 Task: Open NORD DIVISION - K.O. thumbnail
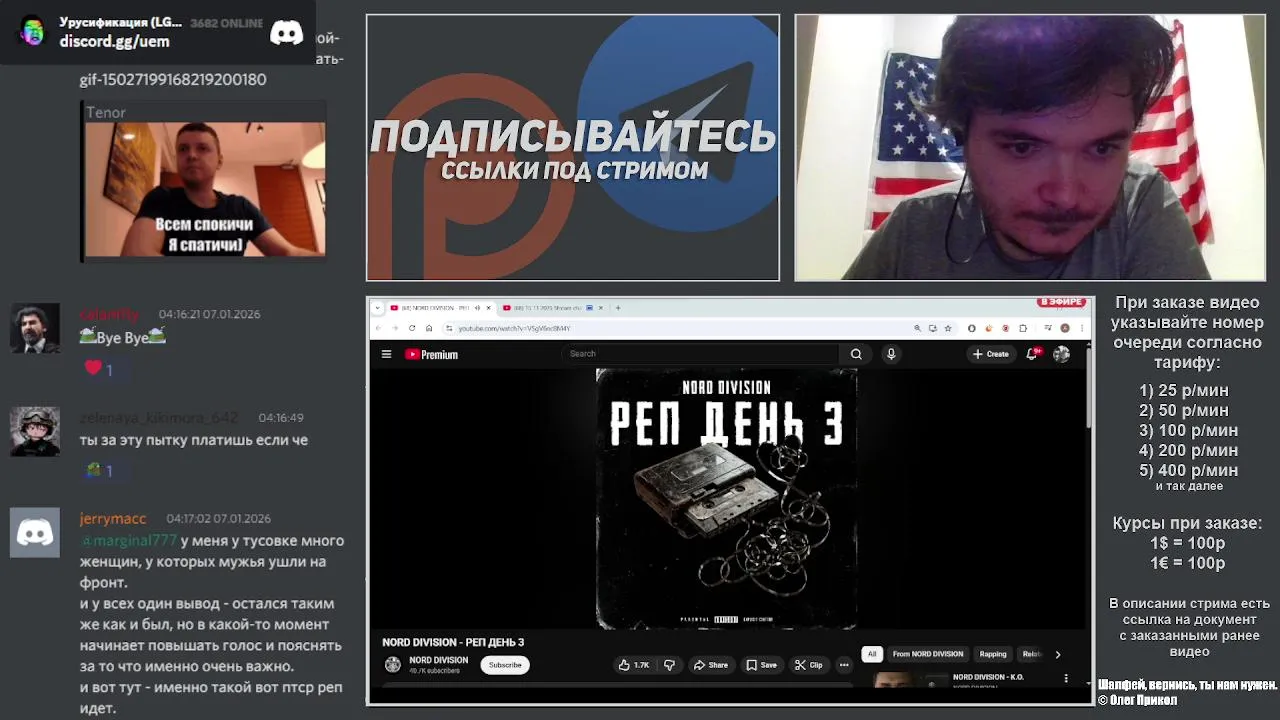(x=909, y=681)
